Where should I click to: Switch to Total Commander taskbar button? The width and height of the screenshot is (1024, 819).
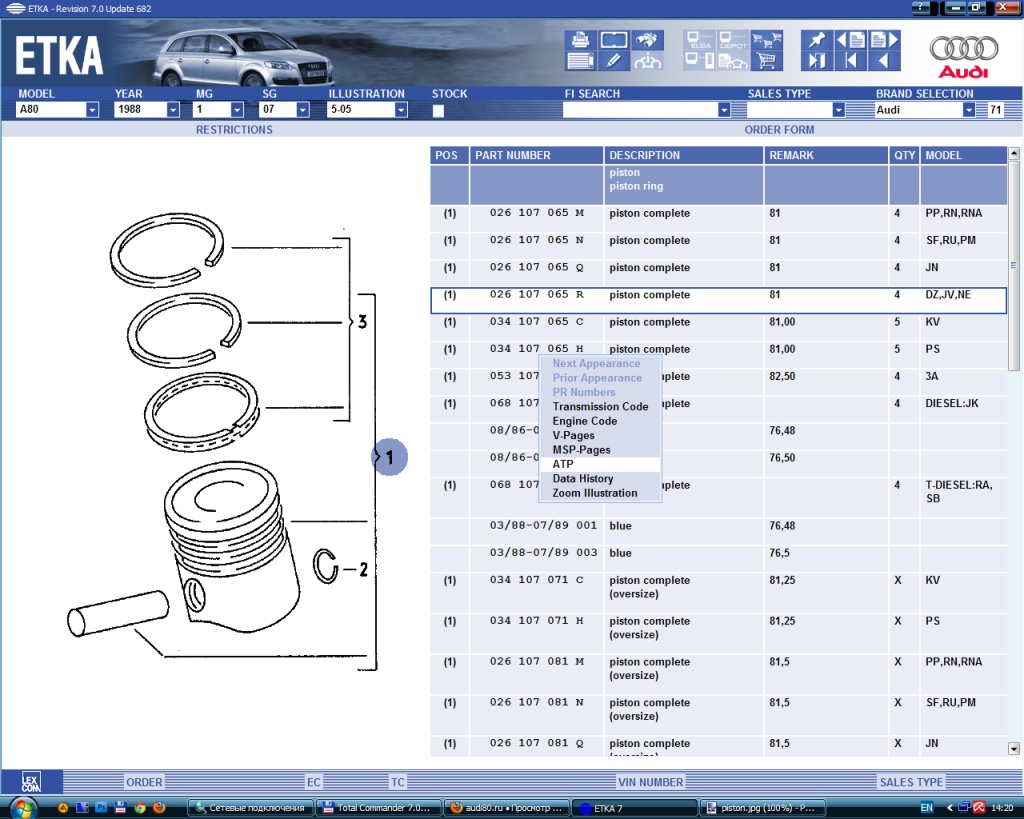pyautogui.click(x=377, y=809)
